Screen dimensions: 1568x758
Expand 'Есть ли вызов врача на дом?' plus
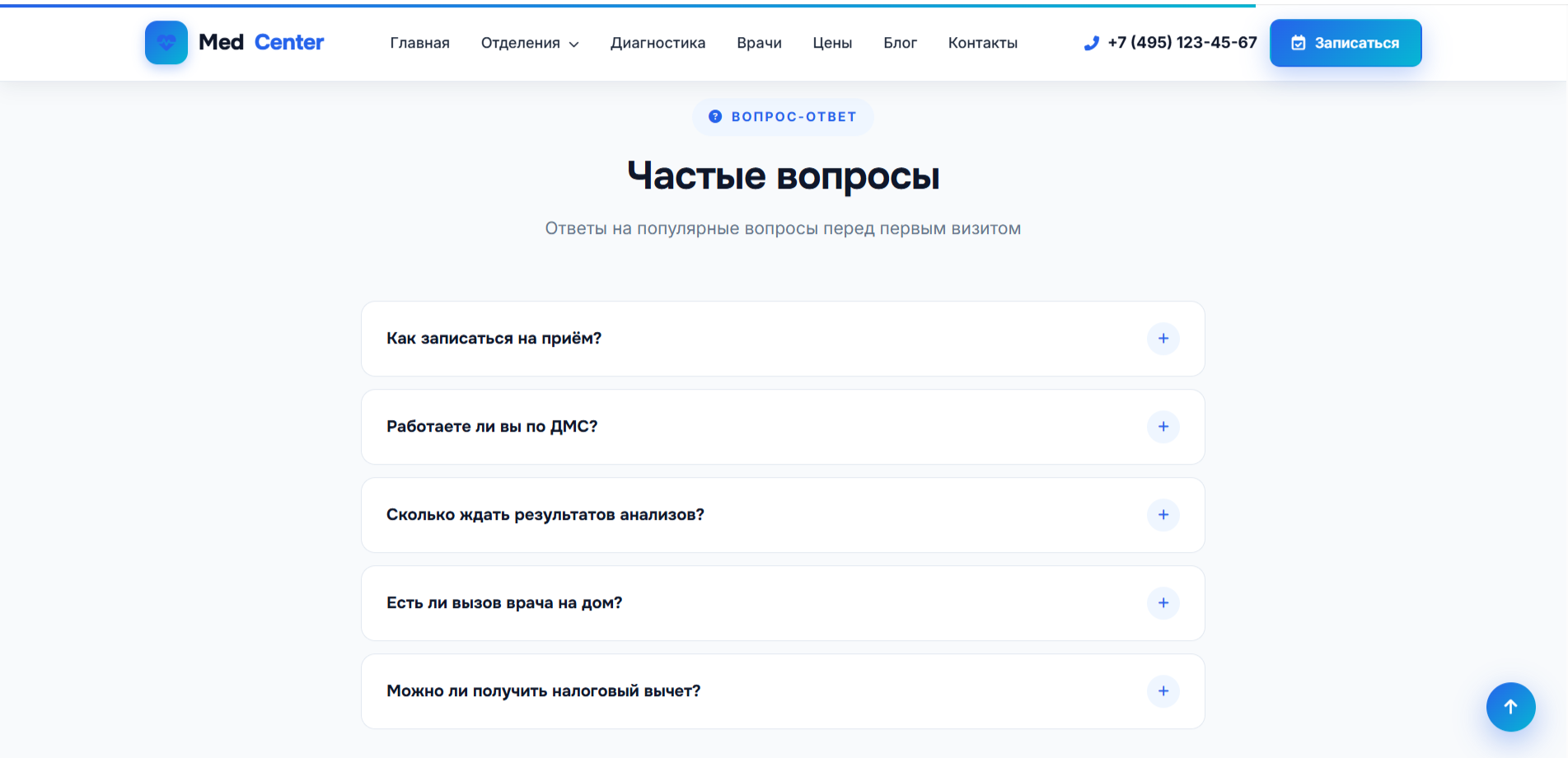1163,603
